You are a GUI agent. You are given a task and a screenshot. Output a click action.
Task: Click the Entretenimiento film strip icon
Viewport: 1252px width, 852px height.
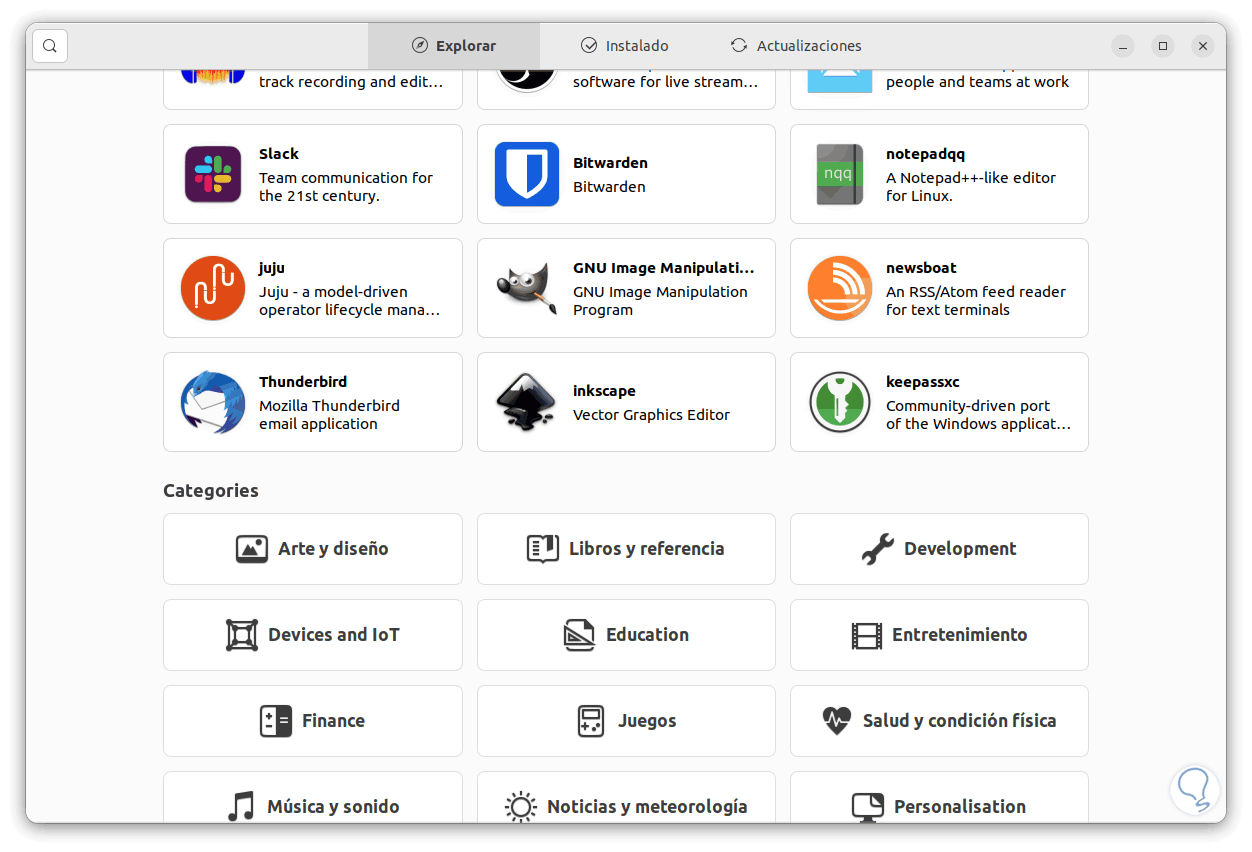coord(866,635)
